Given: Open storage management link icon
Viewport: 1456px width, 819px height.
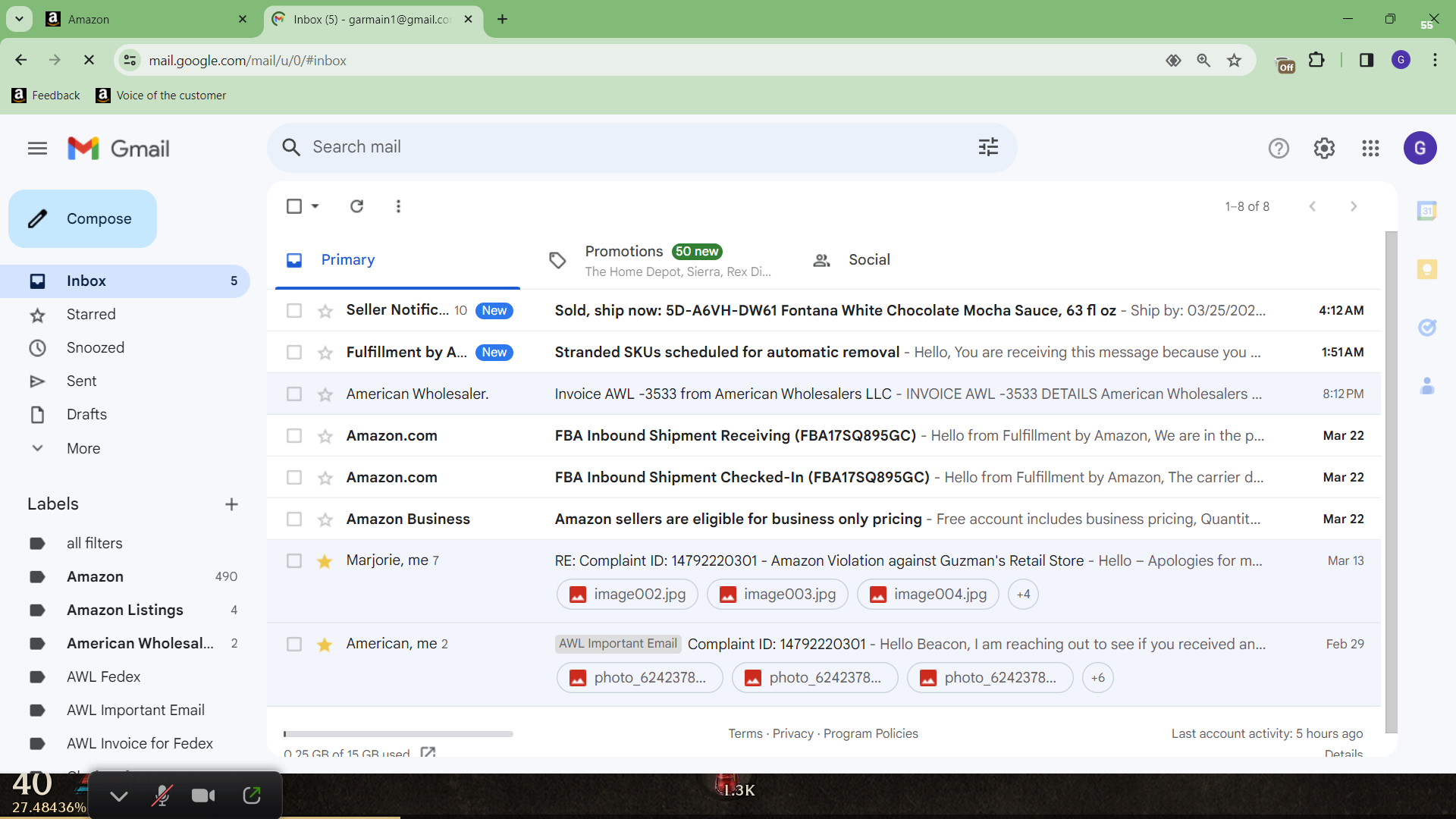Looking at the screenshot, I should (428, 752).
